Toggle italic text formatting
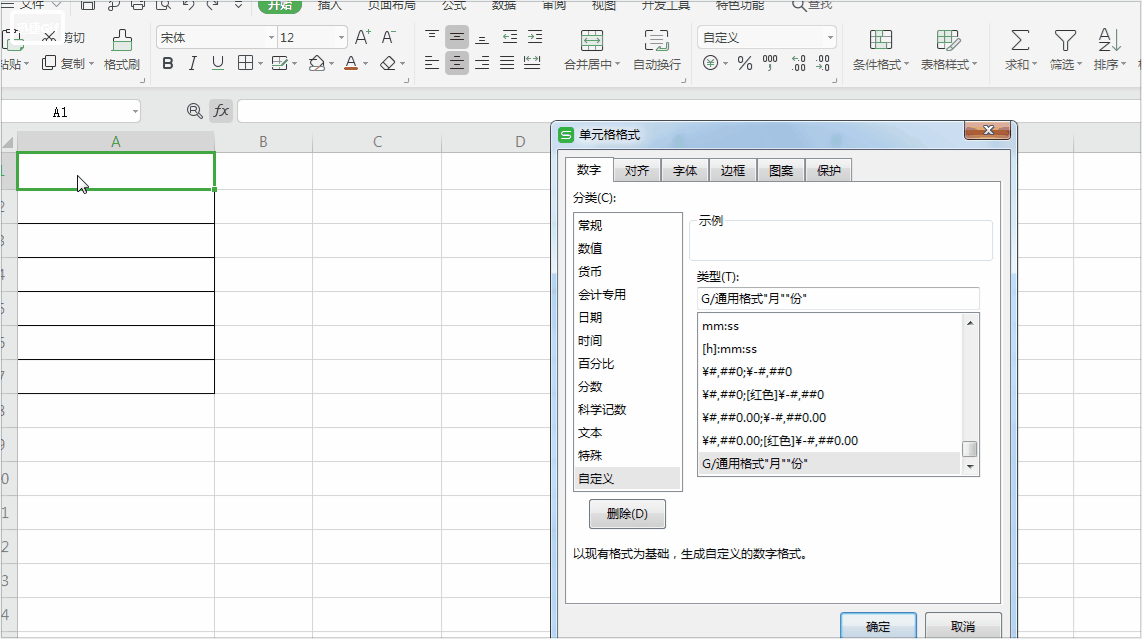 click(191, 64)
